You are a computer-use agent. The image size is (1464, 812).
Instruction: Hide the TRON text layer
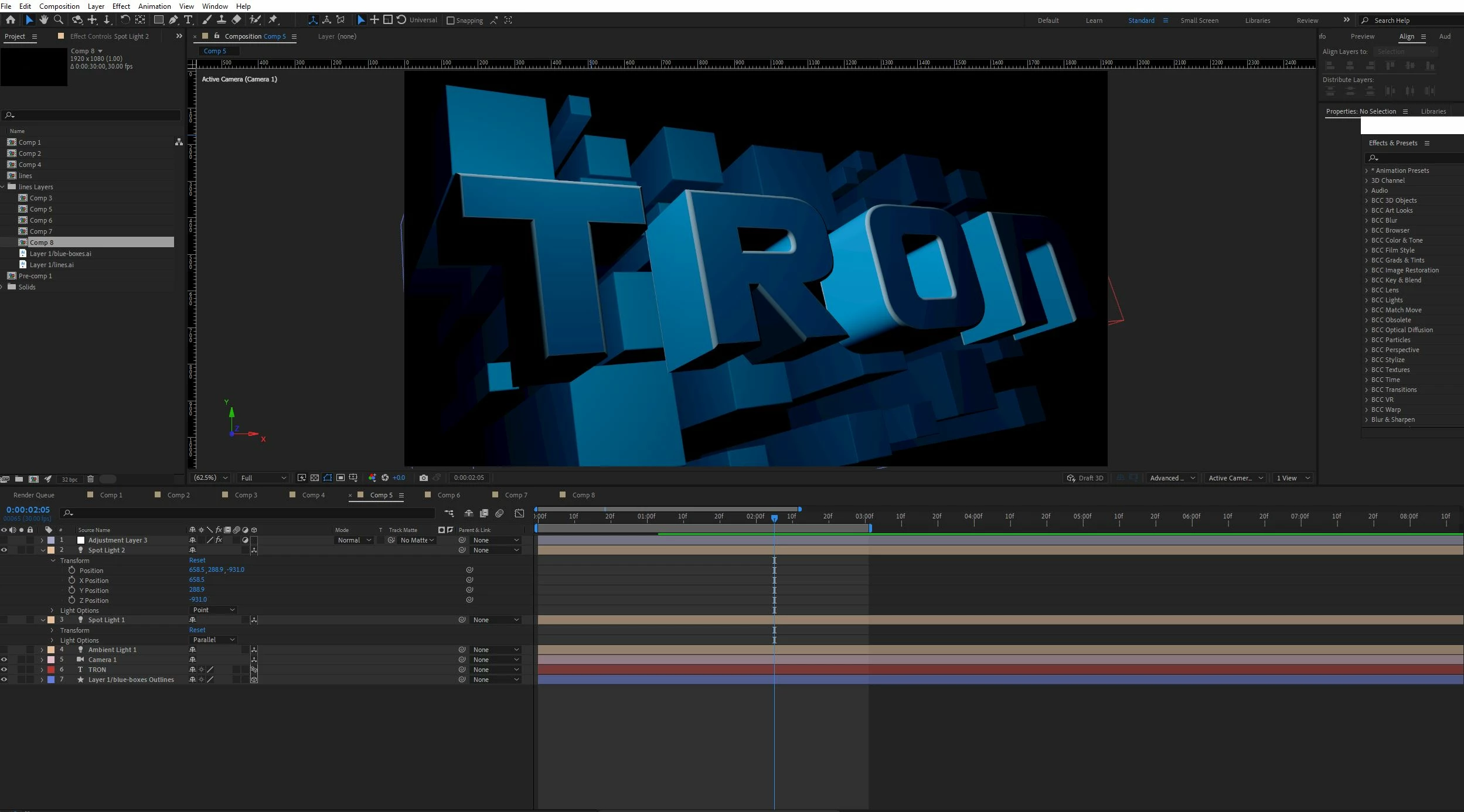pyautogui.click(x=4, y=670)
